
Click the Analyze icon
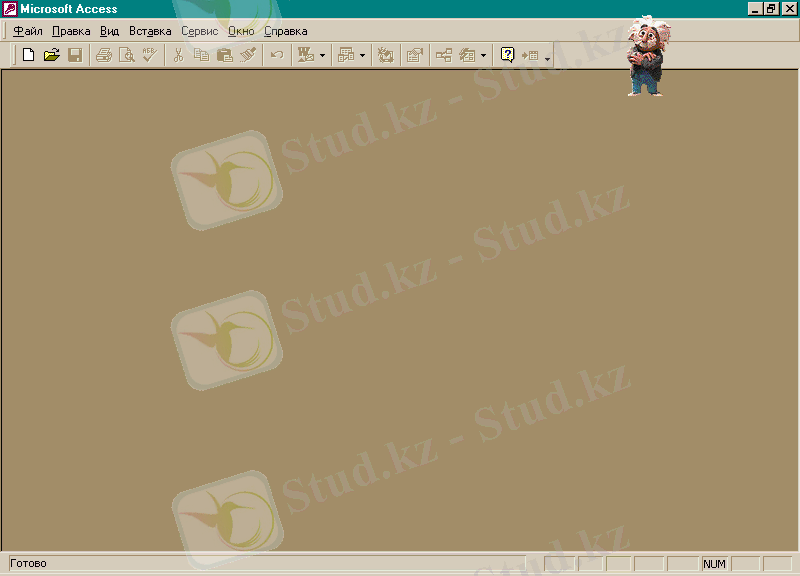tap(346, 55)
